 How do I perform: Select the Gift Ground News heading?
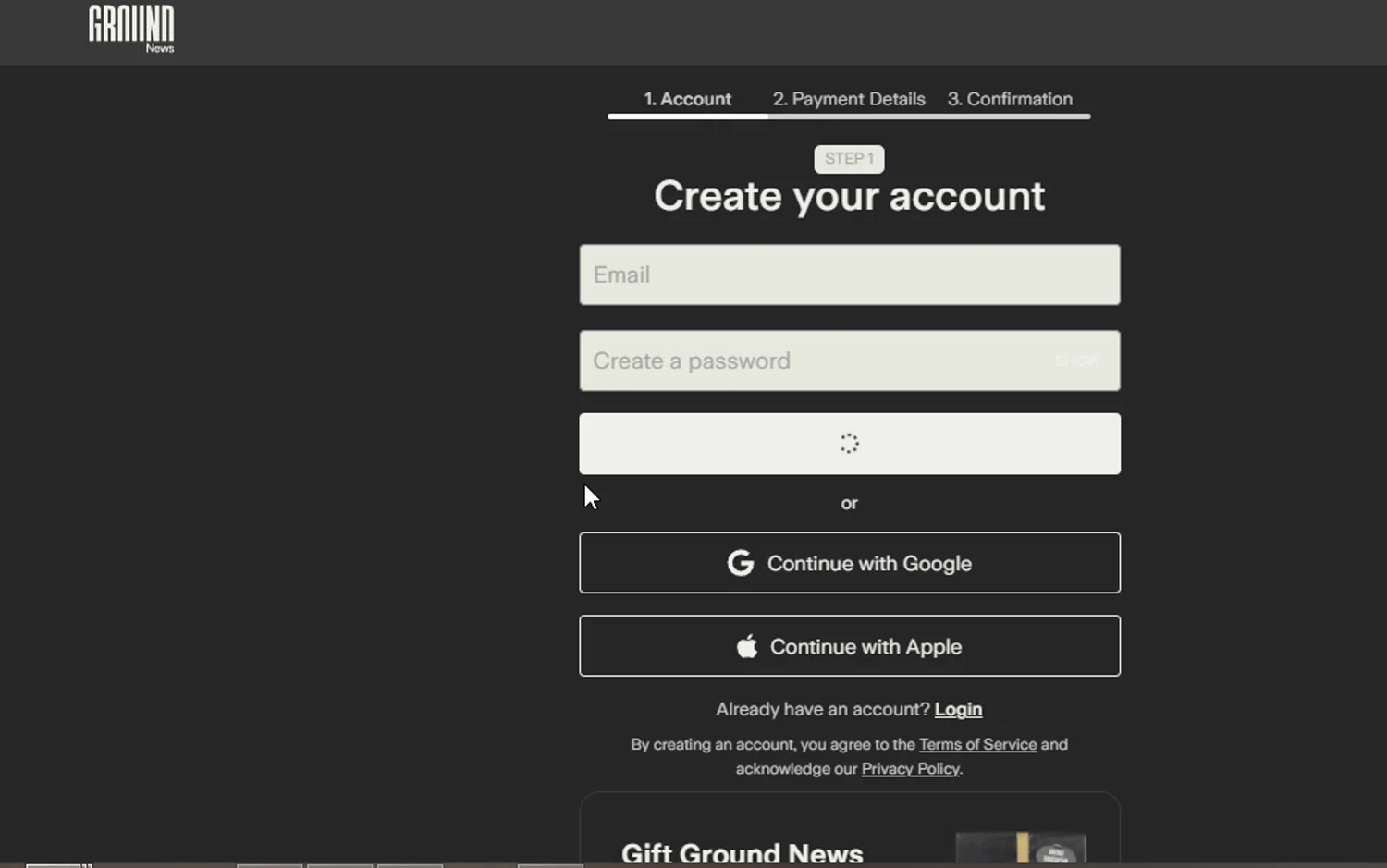742,852
